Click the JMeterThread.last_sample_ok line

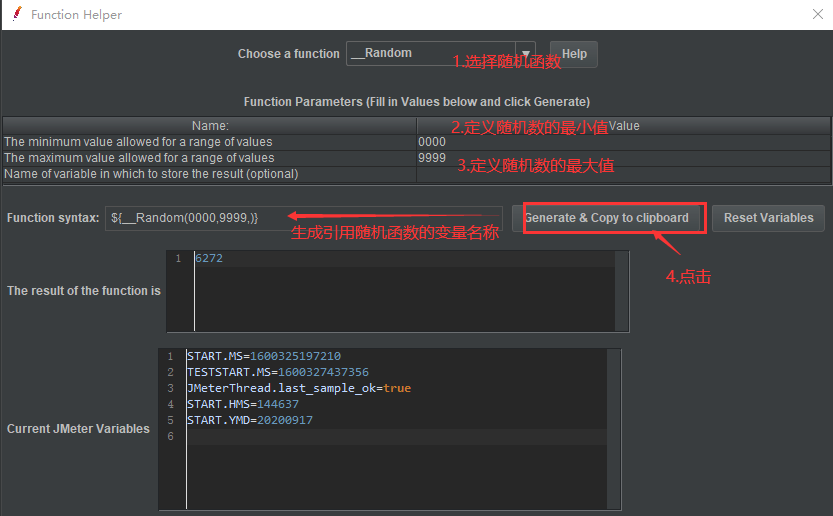(x=298, y=388)
